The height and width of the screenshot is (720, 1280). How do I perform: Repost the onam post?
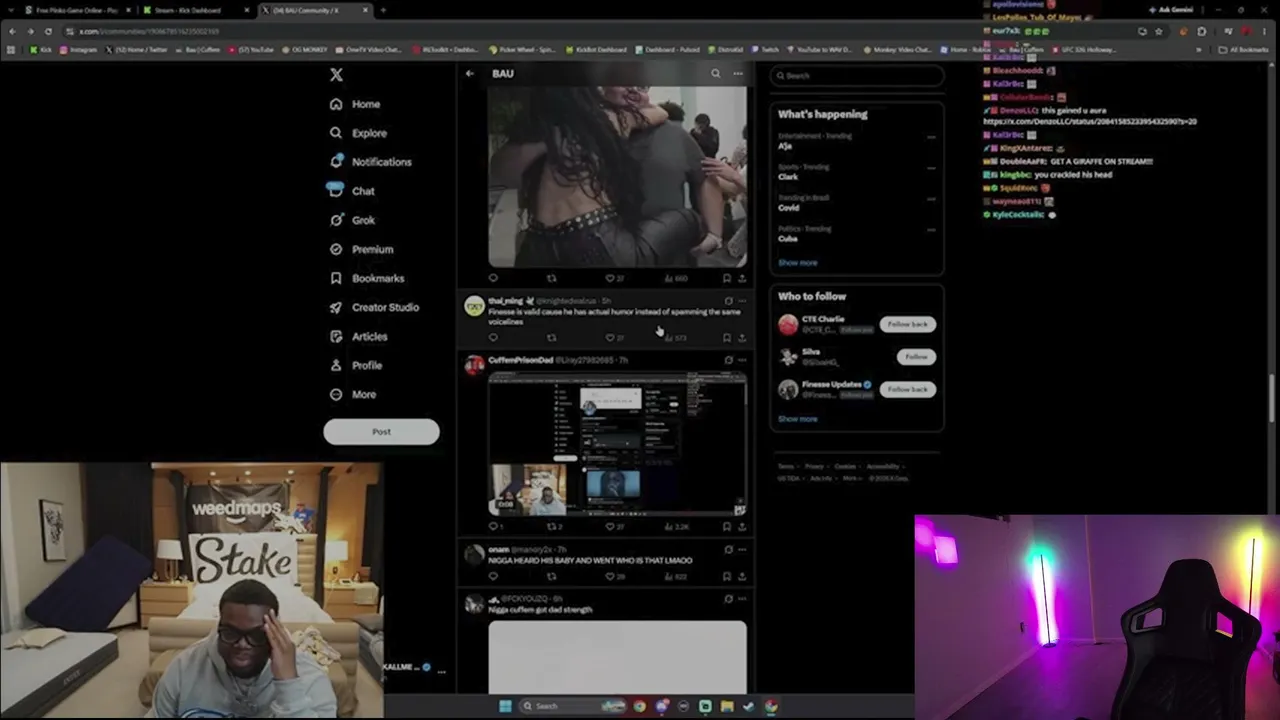coord(551,577)
